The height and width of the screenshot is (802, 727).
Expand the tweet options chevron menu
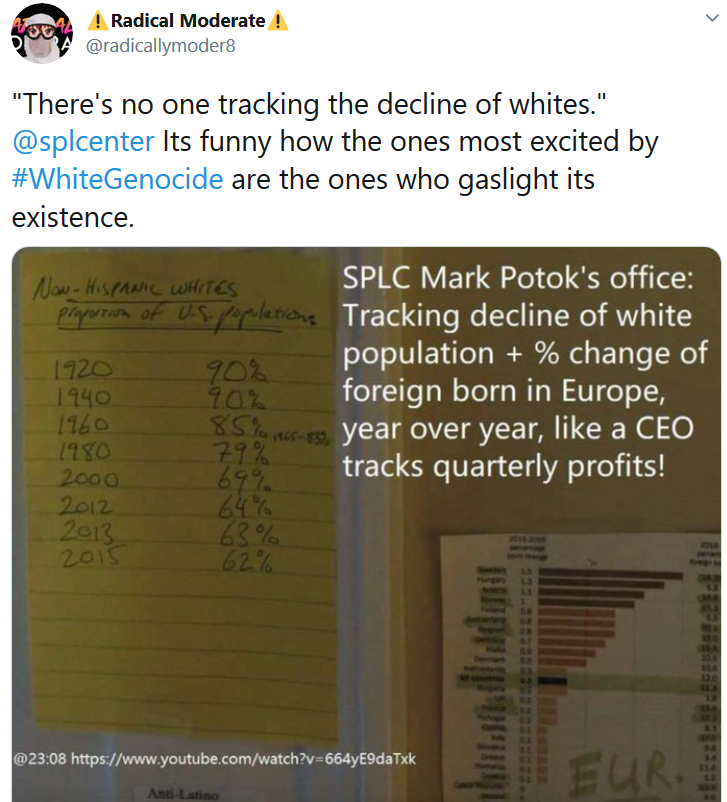click(712, 18)
